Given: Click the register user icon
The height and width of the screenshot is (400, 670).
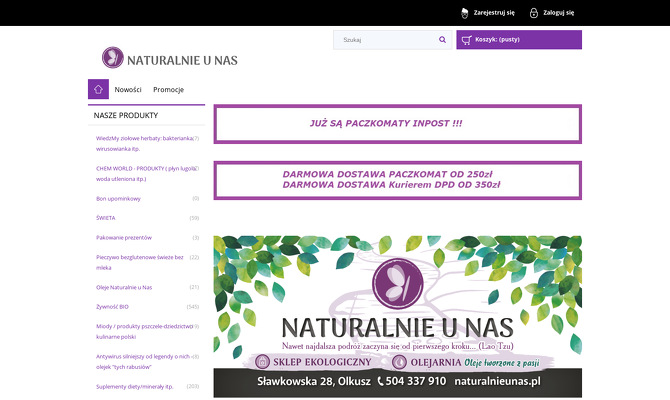Looking at the screenshot, I should point(464,13).
